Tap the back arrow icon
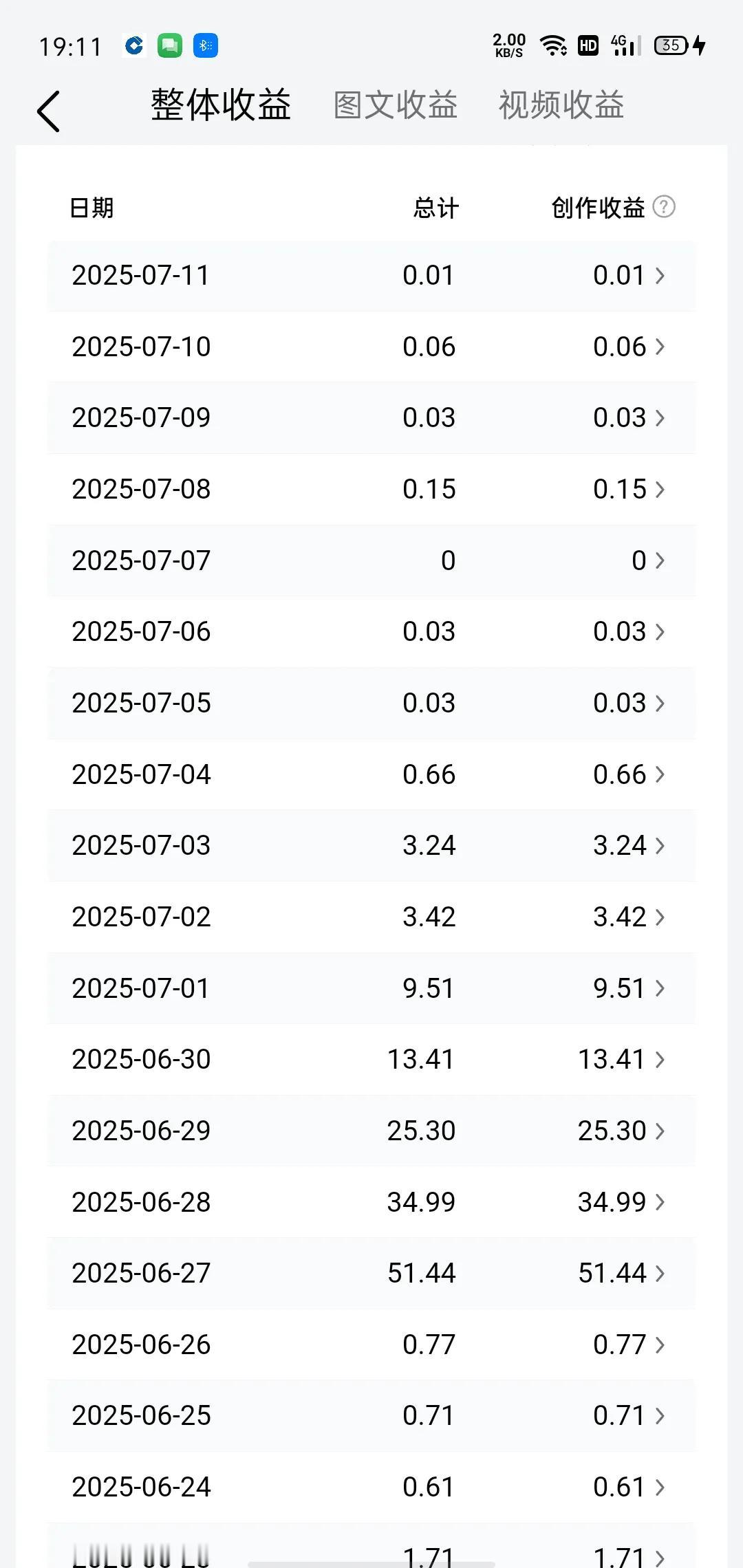743x1568 pixels. 49,111
